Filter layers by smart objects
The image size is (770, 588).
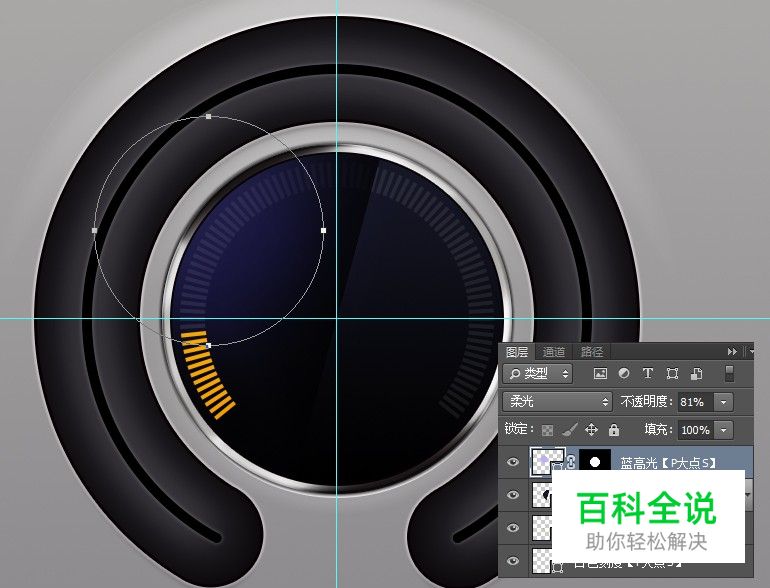[x=696, y=374]
